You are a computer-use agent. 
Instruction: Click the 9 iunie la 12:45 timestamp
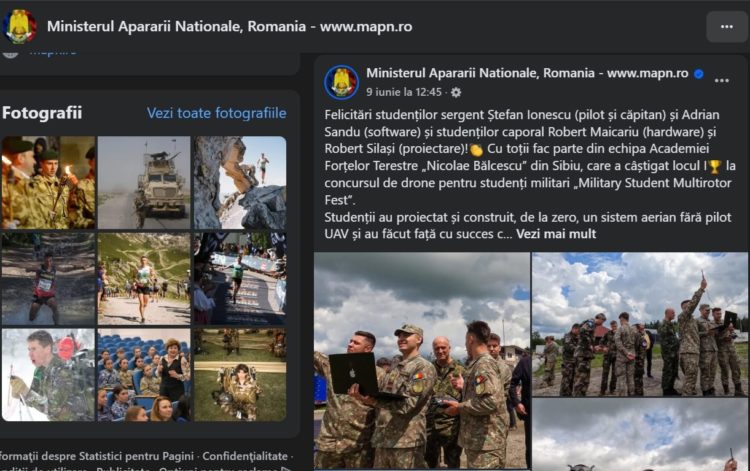[404, 92]
